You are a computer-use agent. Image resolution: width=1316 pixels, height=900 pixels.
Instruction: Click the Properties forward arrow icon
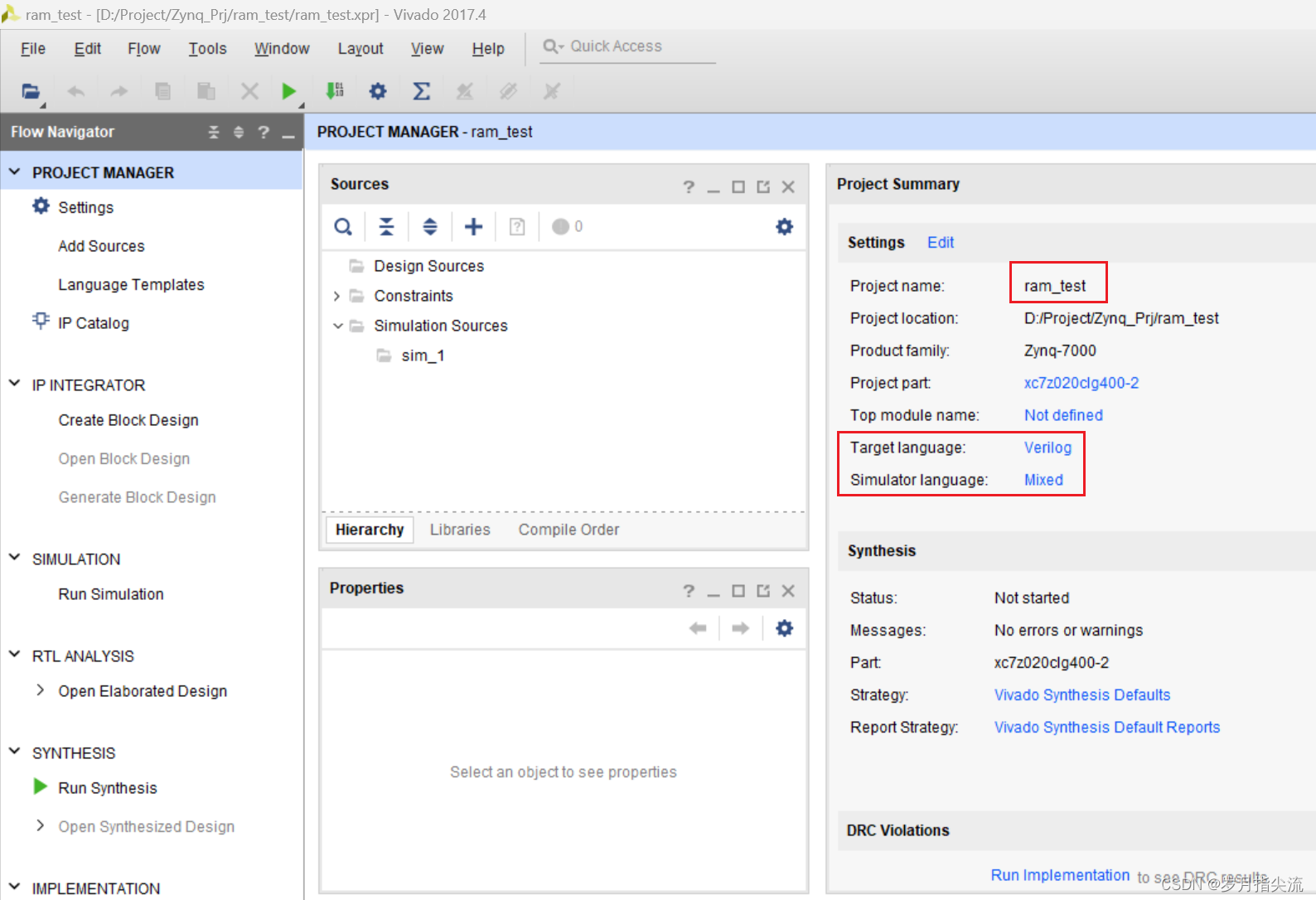click(x=741, y=628)
